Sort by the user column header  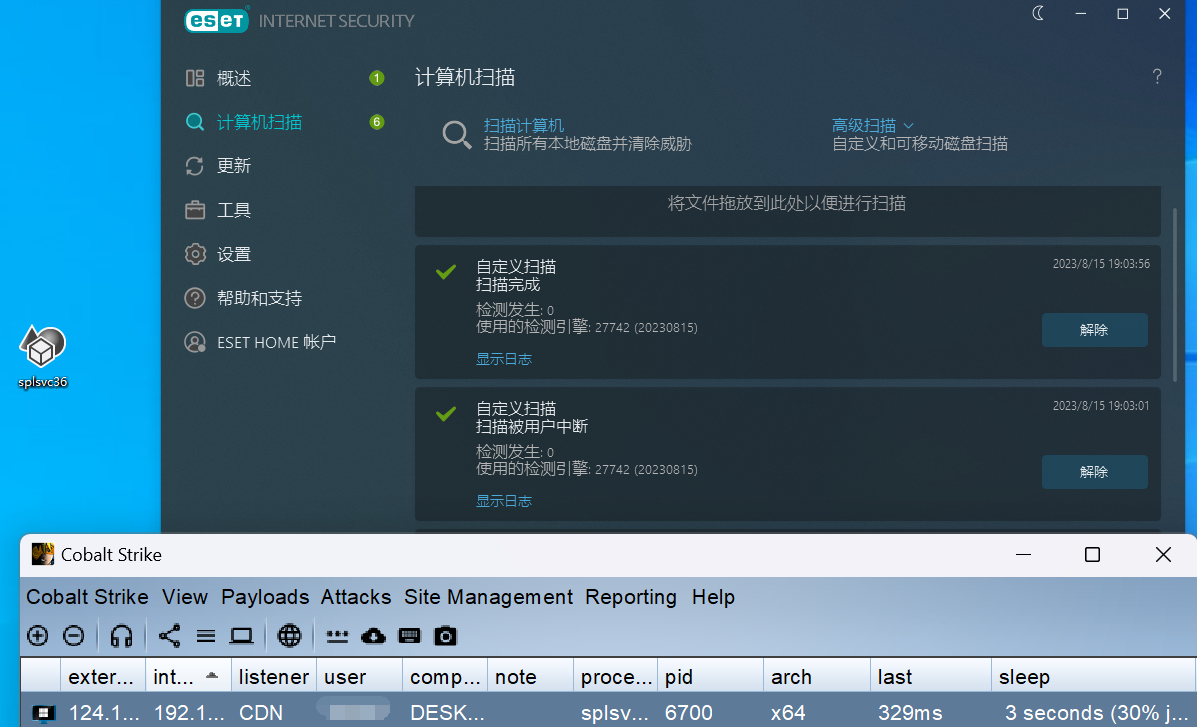tap(360, 677)
